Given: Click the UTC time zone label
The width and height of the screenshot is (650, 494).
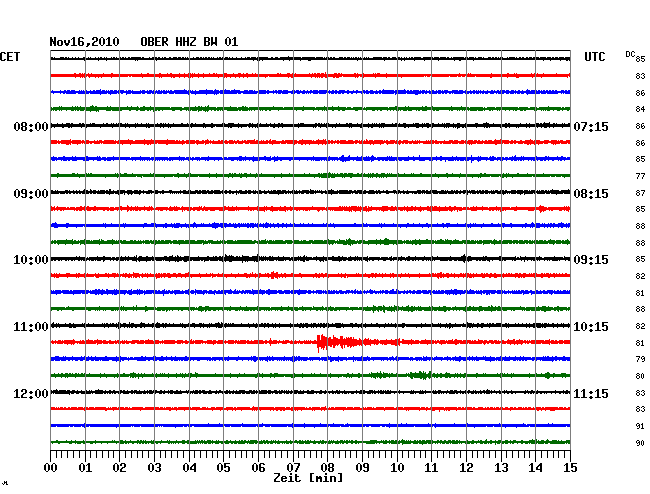Looking at the screenshot, I should coord(594,57).
